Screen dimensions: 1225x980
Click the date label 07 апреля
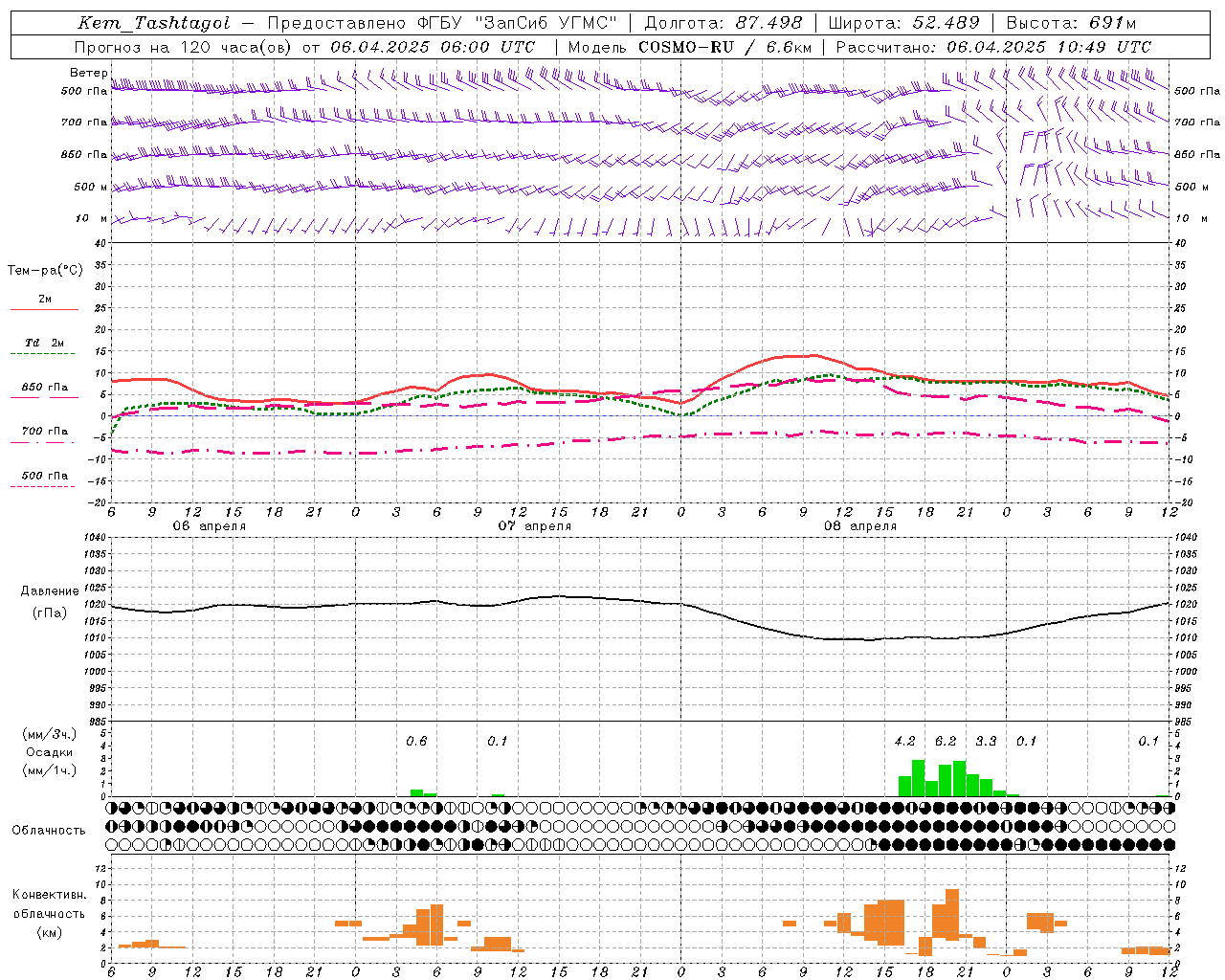pos(534,525)
